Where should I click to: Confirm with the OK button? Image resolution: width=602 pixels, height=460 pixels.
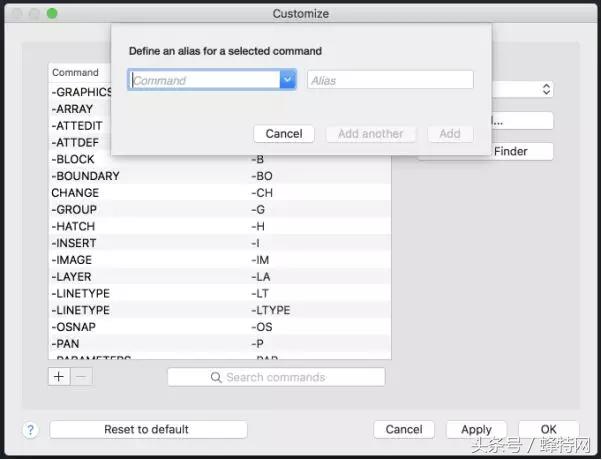point(549,429)
